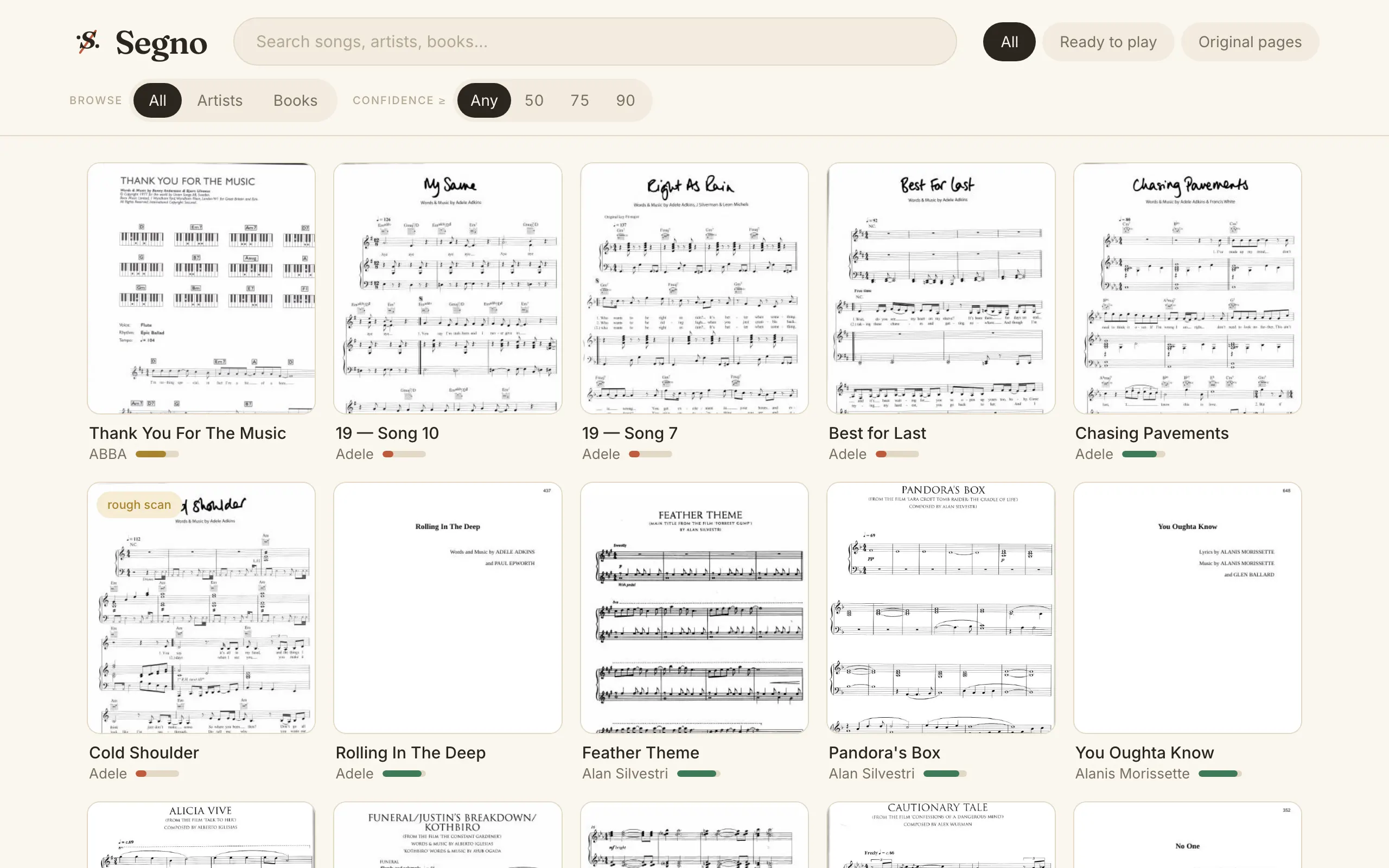Open the Best For Last sheet thumbnail
The image size is (1389, 868).
pos(941,288)
